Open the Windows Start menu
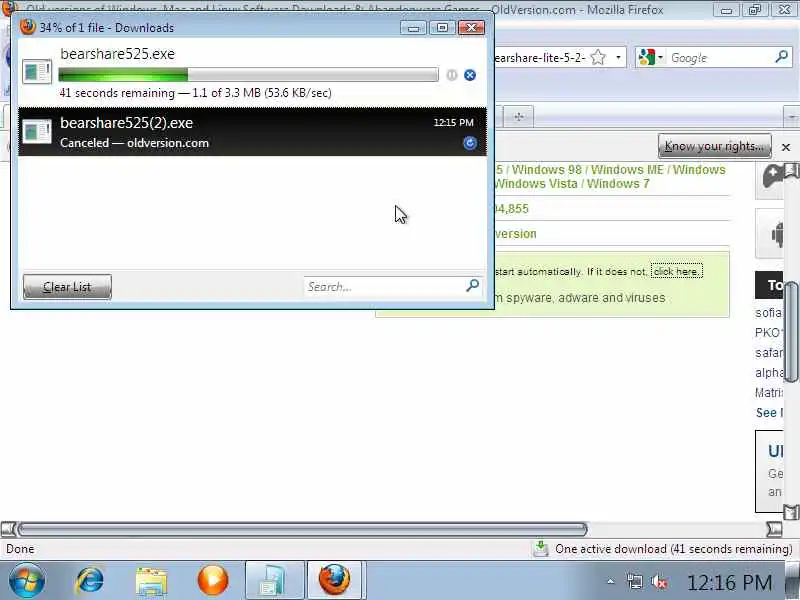Image resolution: width=800 pixels, height=600 pixels. 27,581
